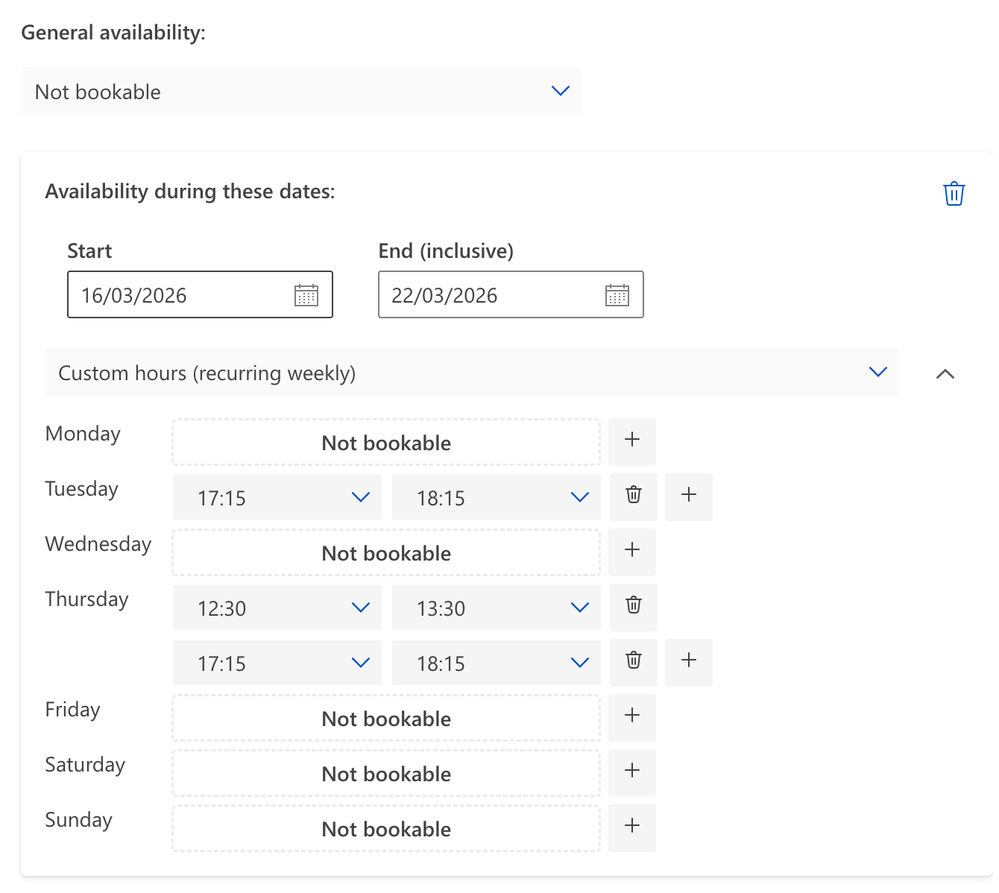Viewport: 999px width, 893px height.
Task: Add a time slot for Sunday
Action: [x=632, y=827]
